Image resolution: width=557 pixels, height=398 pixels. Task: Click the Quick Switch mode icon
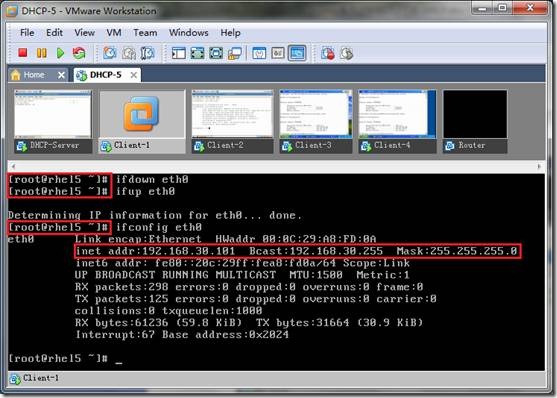(198, 53)
